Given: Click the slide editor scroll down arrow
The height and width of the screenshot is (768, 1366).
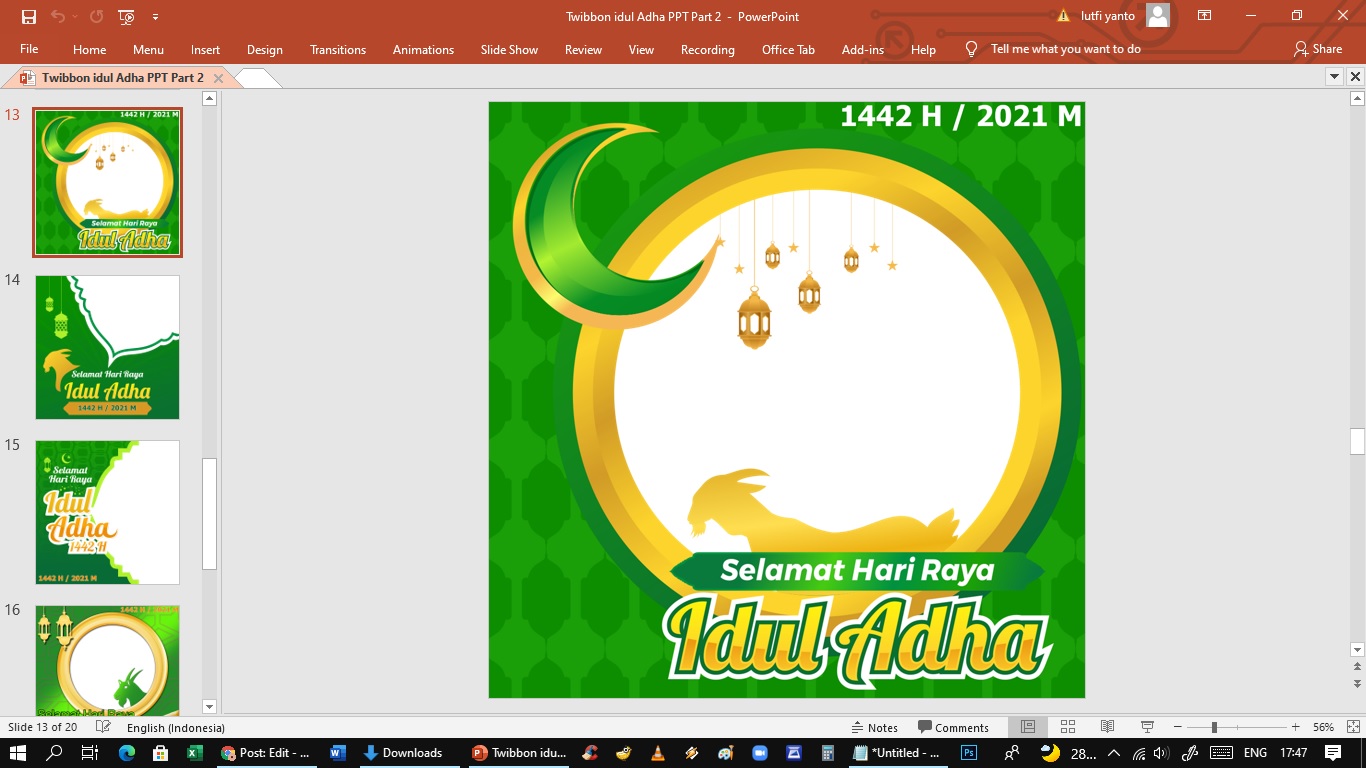Looking at the screenshot, I should click(x=1357, y=649).
